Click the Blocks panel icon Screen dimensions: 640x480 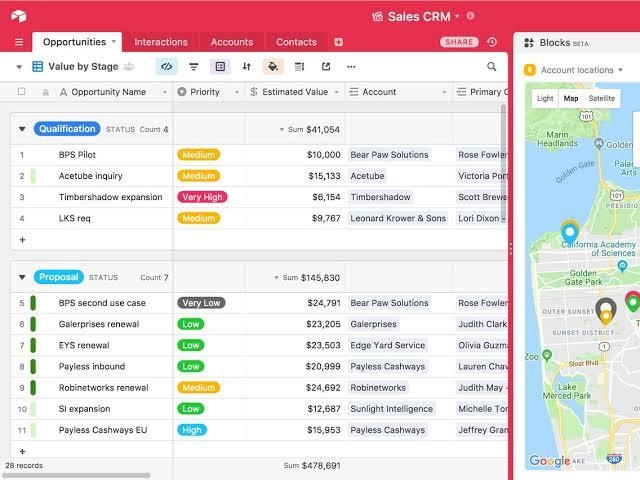pyautogui.click(x=529, y=42)
